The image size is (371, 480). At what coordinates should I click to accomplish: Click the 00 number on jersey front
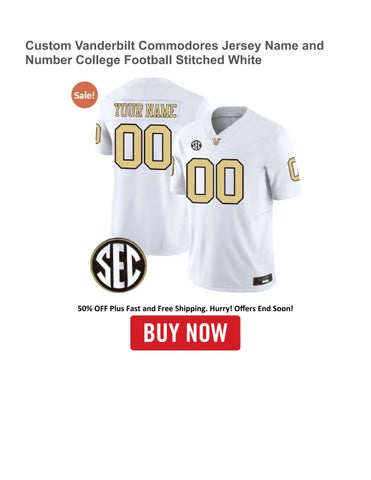tap(215, 181)
